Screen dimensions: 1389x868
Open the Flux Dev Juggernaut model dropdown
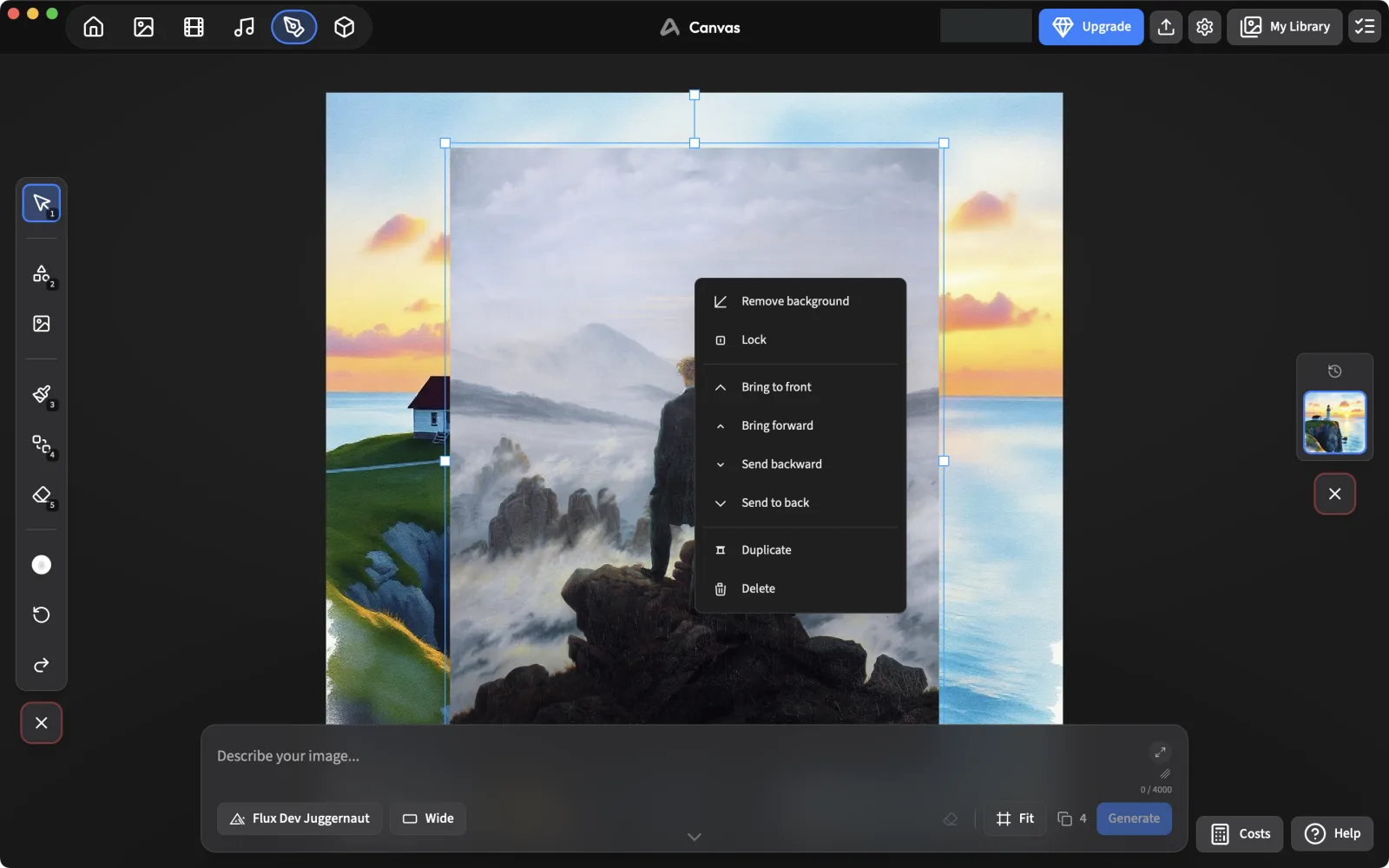point(300,819)
